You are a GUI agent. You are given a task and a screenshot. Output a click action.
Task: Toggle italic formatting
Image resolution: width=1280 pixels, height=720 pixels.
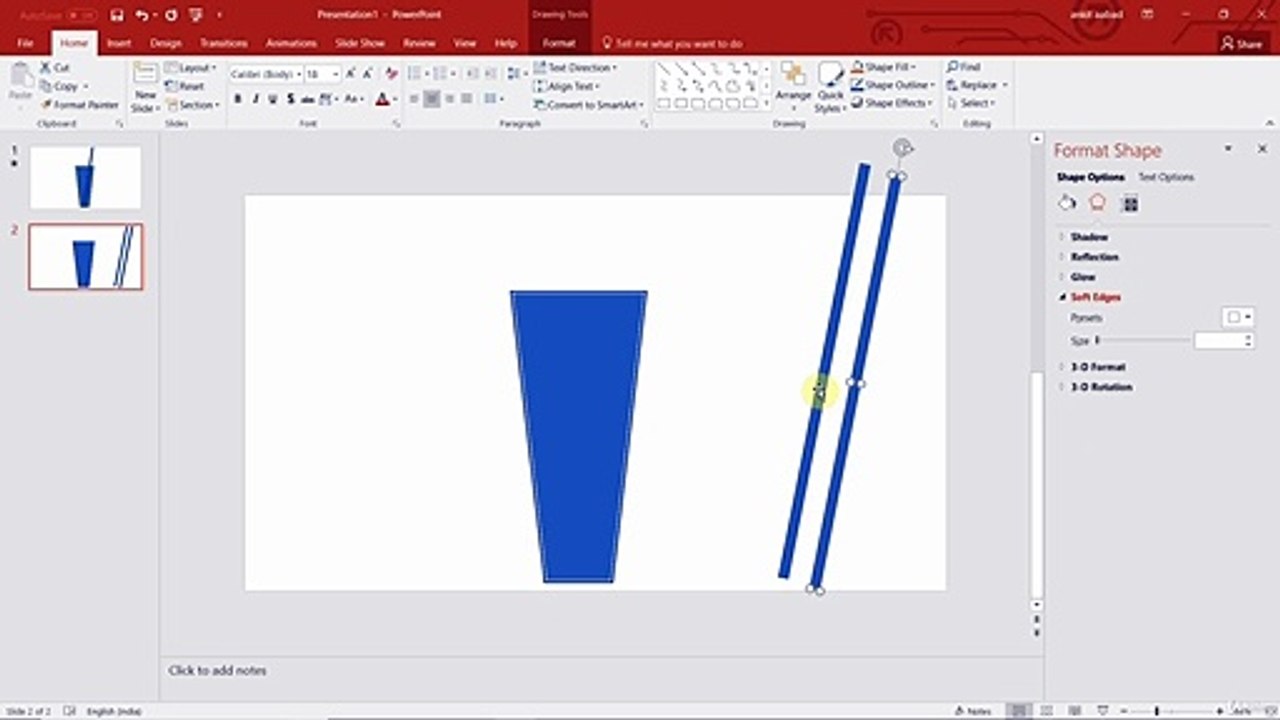click(x=255, y=99)
